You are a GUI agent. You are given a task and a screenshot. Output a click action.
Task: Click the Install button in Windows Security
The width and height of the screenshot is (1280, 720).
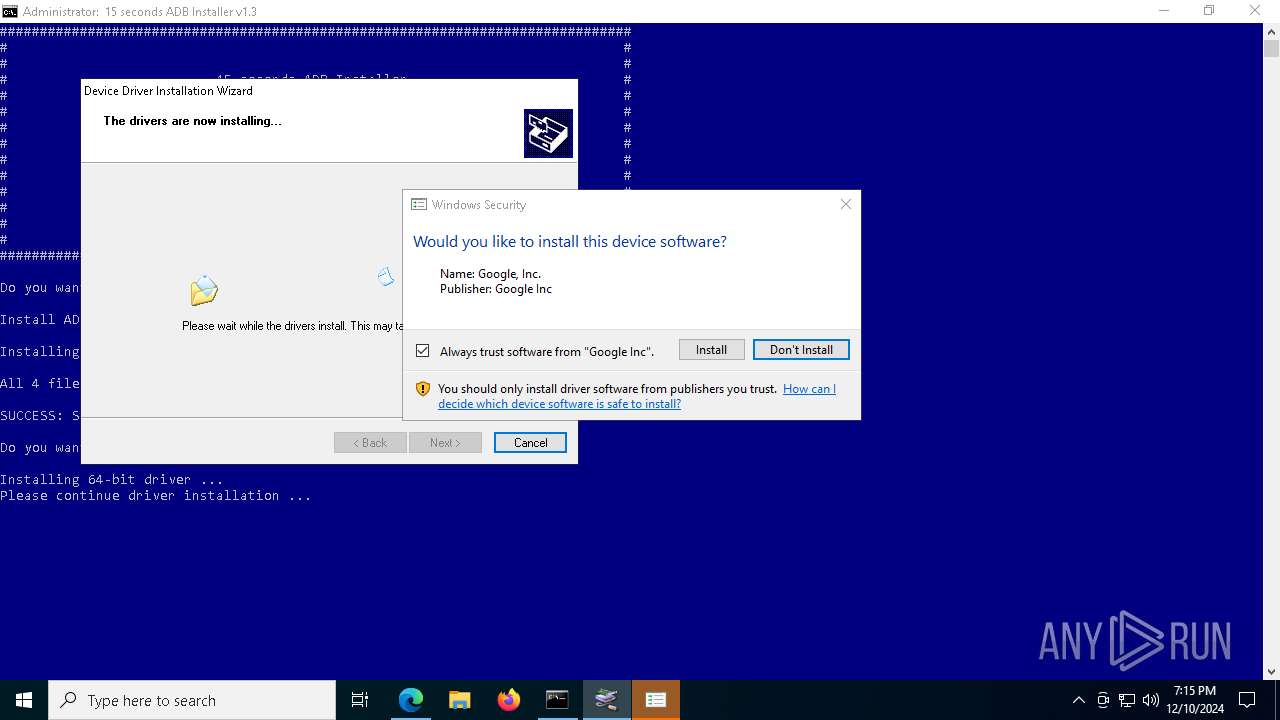point(711,350)
